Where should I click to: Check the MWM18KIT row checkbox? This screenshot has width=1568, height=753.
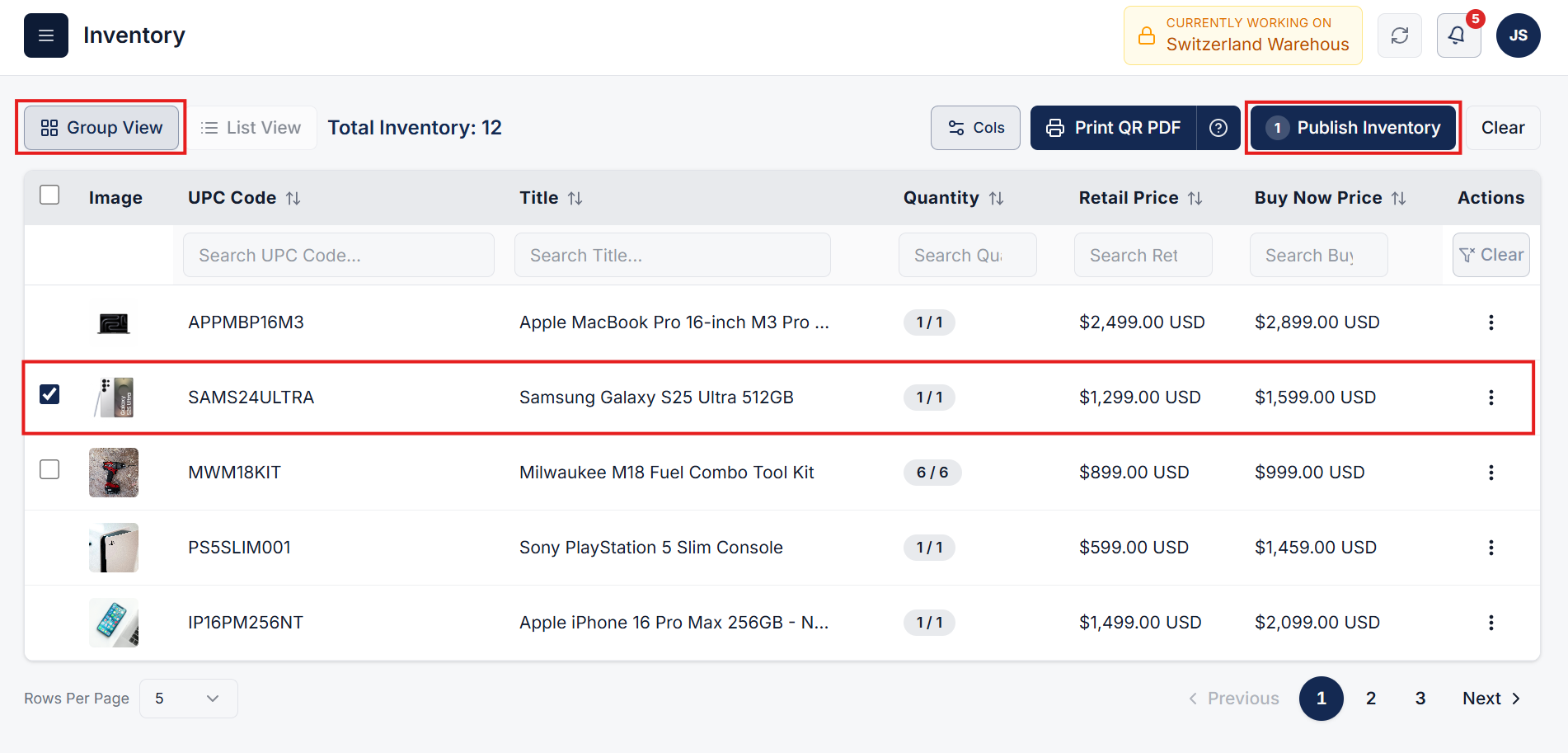click(x=49, y=469)
